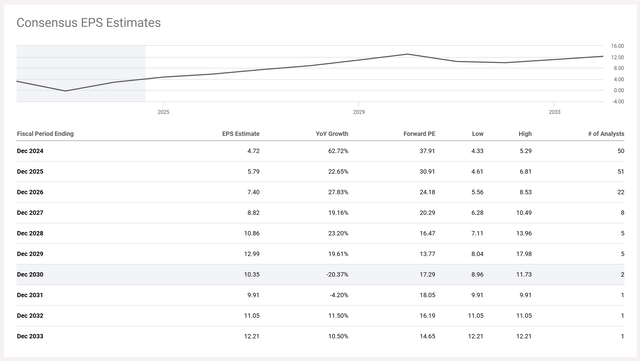This screenshot has width=640, height=361.
Task: Click the 2029 marker on chart axis
Action: click(x=359, y=112)
